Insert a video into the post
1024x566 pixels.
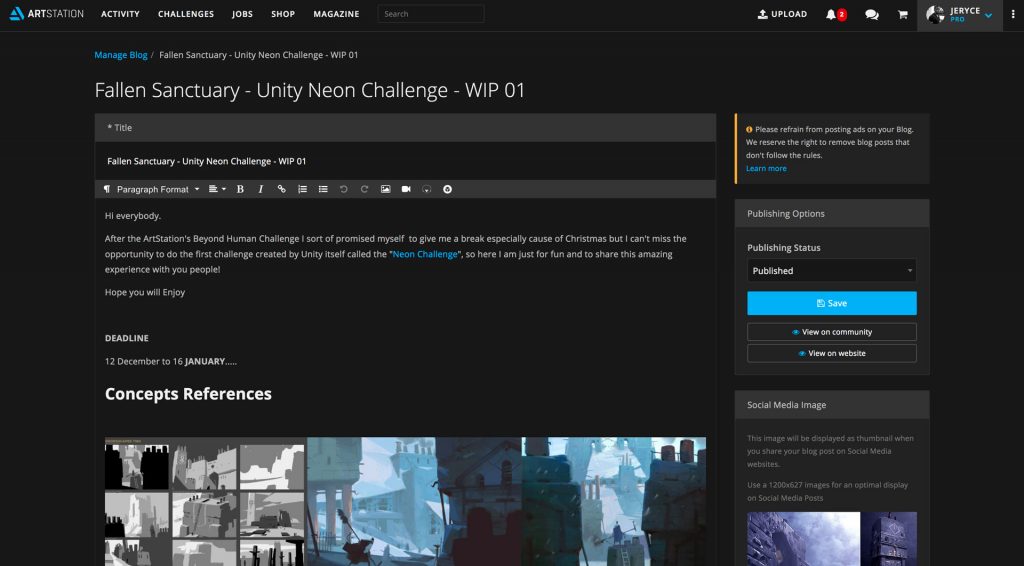[406, 189]
